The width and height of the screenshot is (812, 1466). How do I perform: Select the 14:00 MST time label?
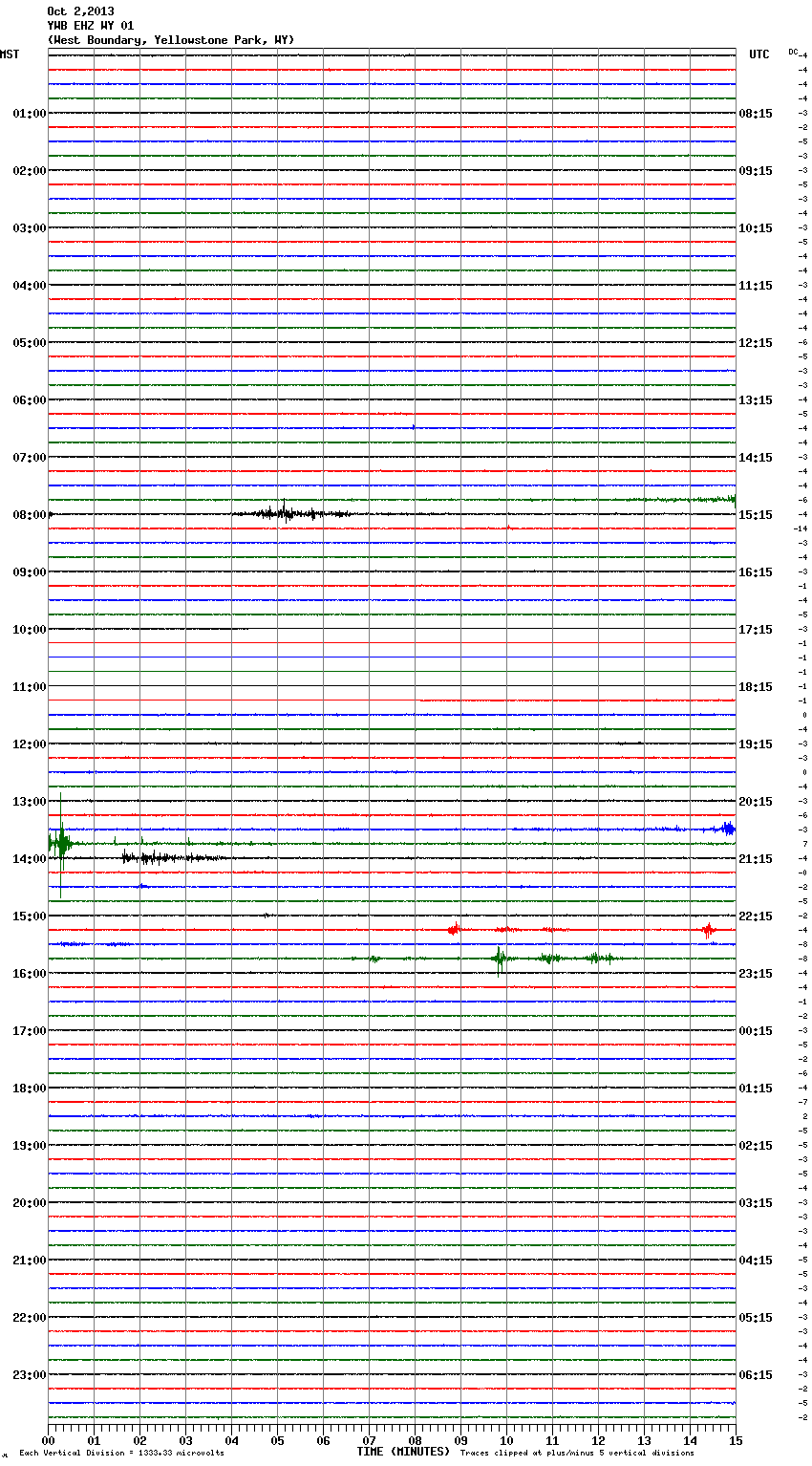30,859
